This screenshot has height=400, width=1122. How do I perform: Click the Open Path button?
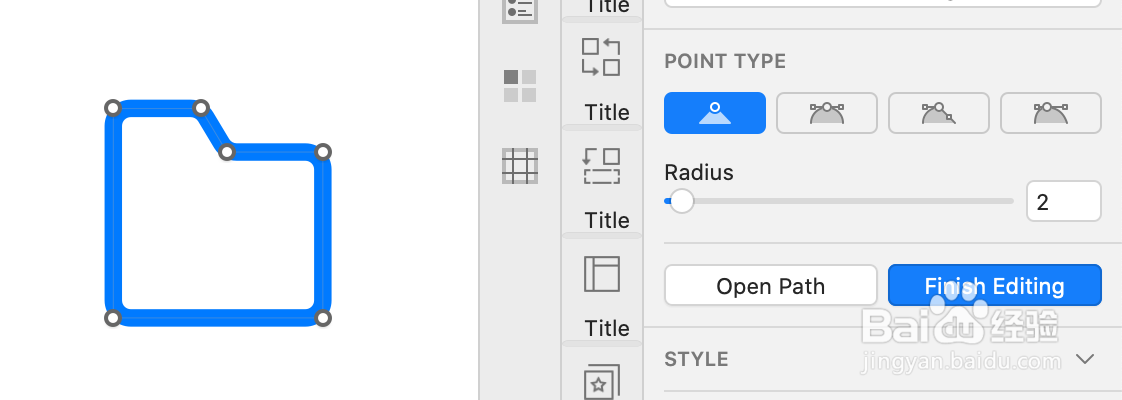(771, 286)
